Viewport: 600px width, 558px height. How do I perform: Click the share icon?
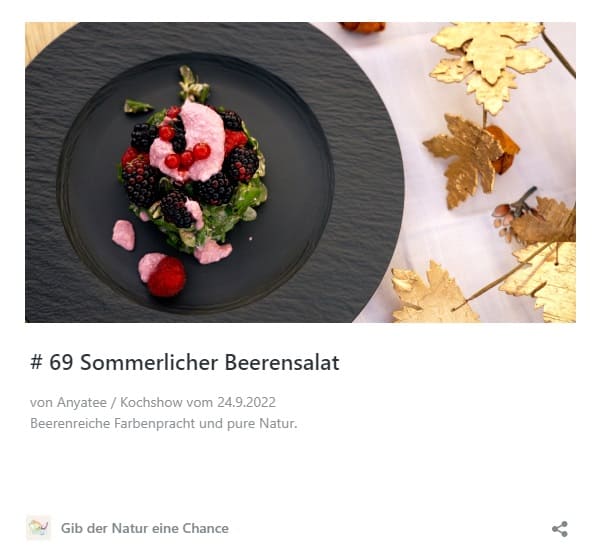[559, 529]
